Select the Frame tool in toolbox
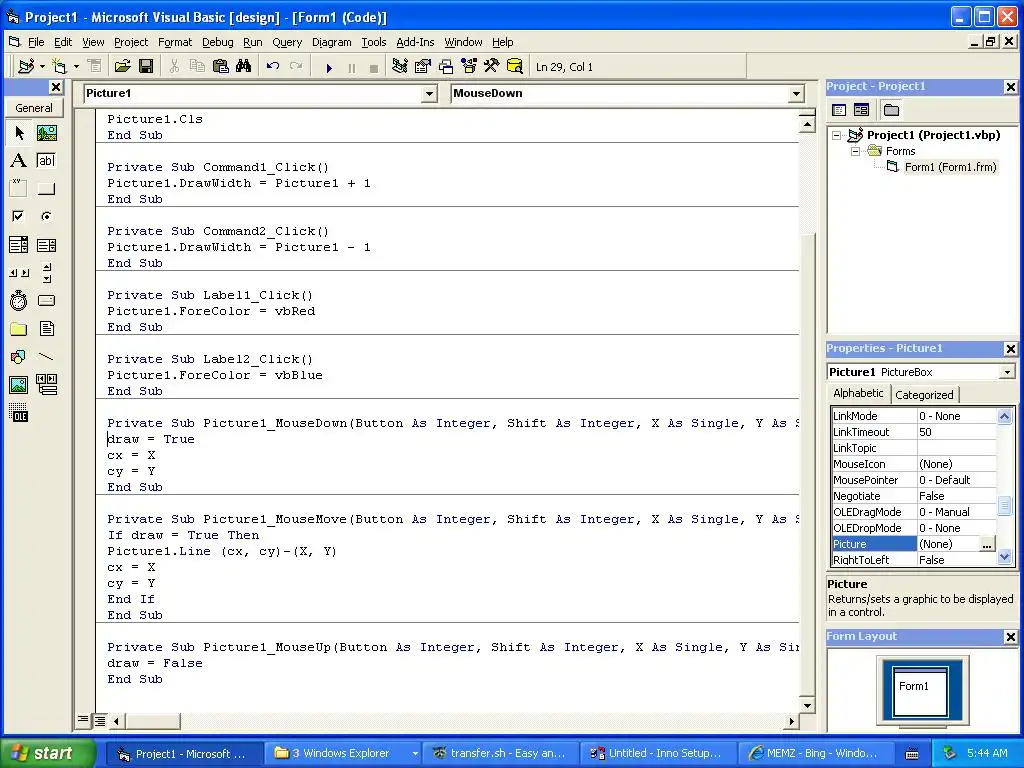 19,189
